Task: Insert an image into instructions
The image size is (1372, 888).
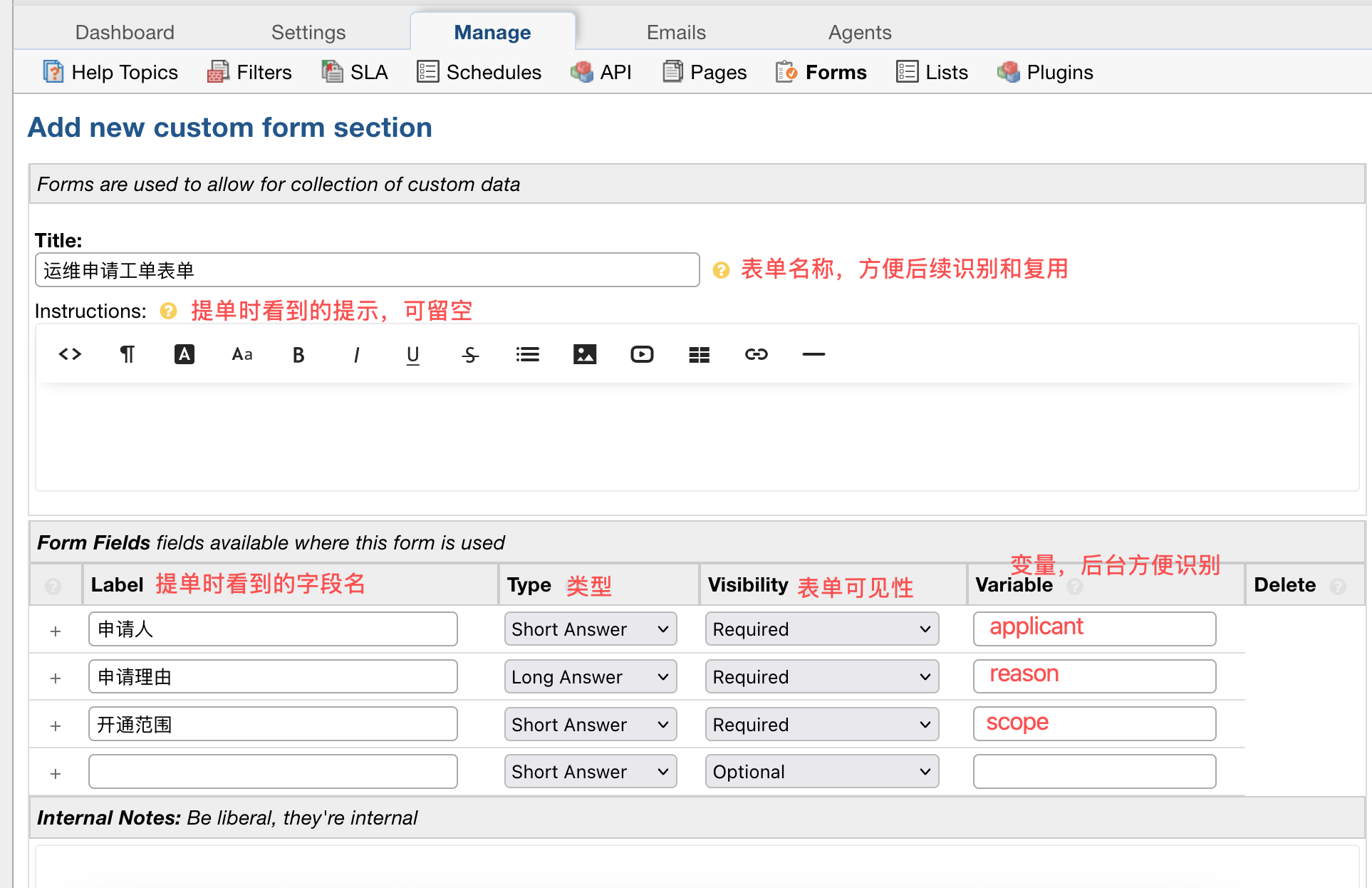Action: (x=585, y=354)
